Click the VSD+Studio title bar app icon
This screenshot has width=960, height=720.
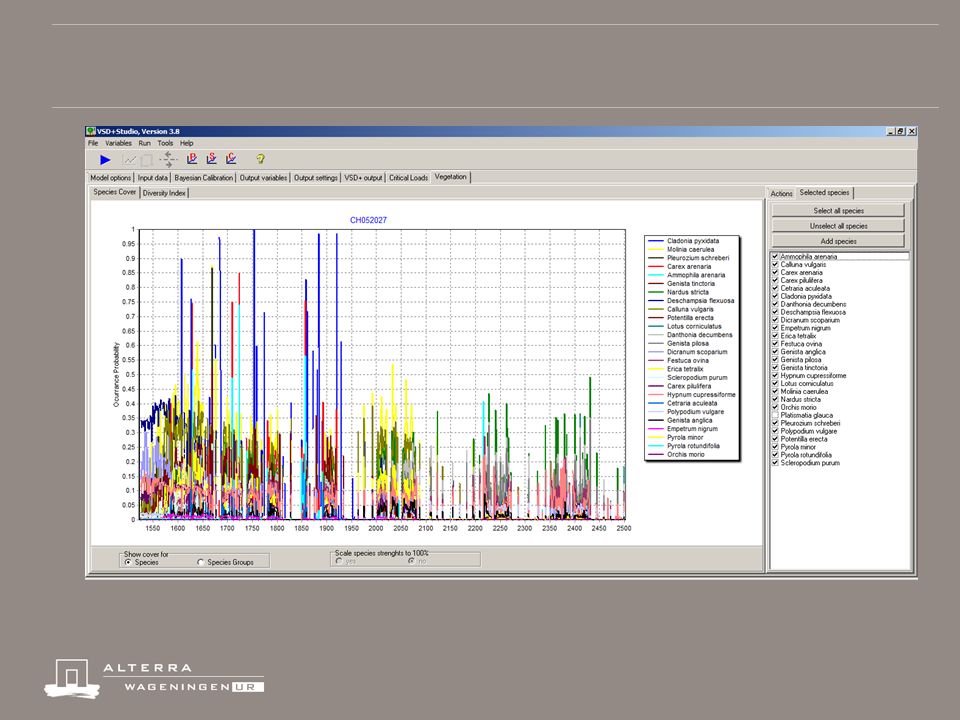[91, 131]
